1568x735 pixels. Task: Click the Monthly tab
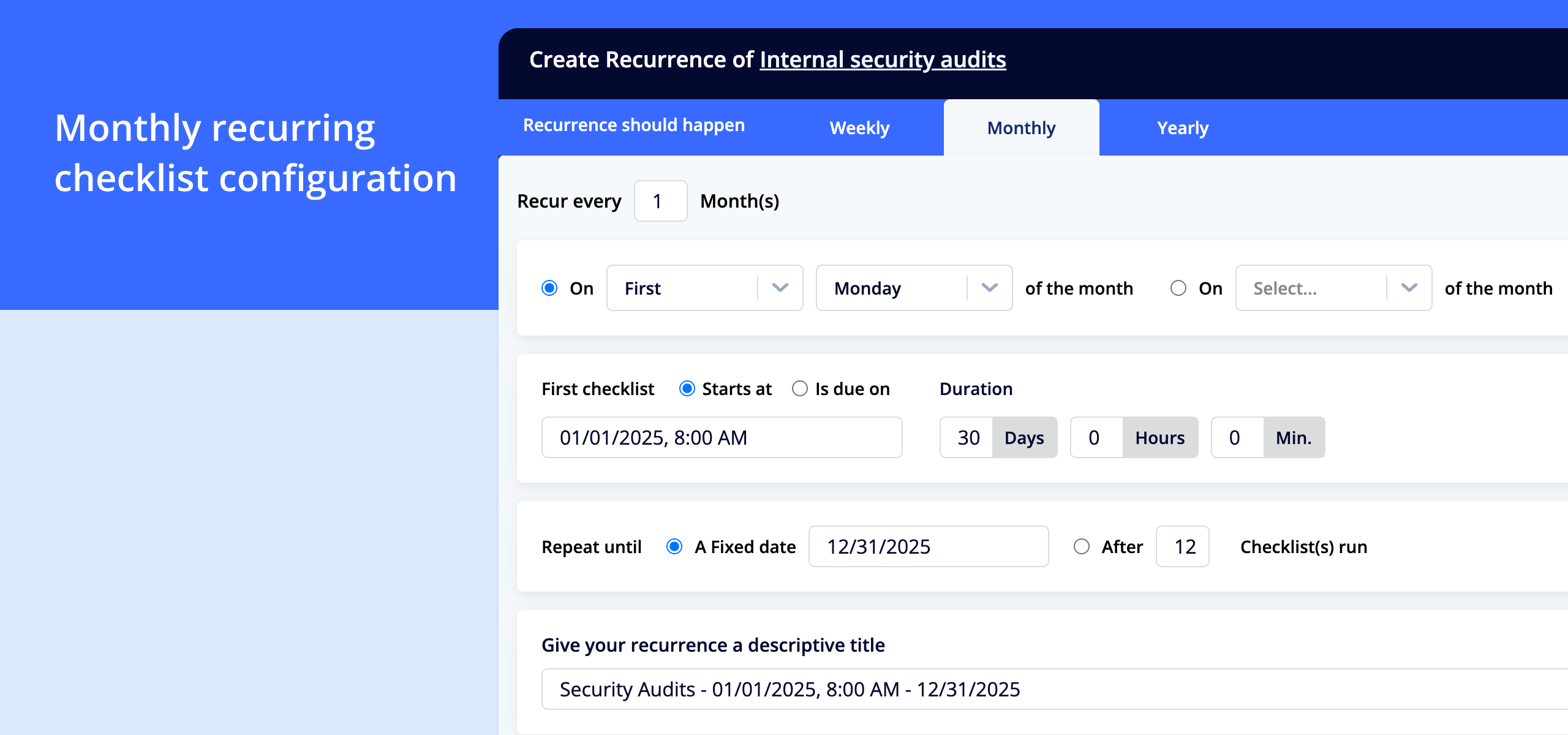tap(1021, 128)
